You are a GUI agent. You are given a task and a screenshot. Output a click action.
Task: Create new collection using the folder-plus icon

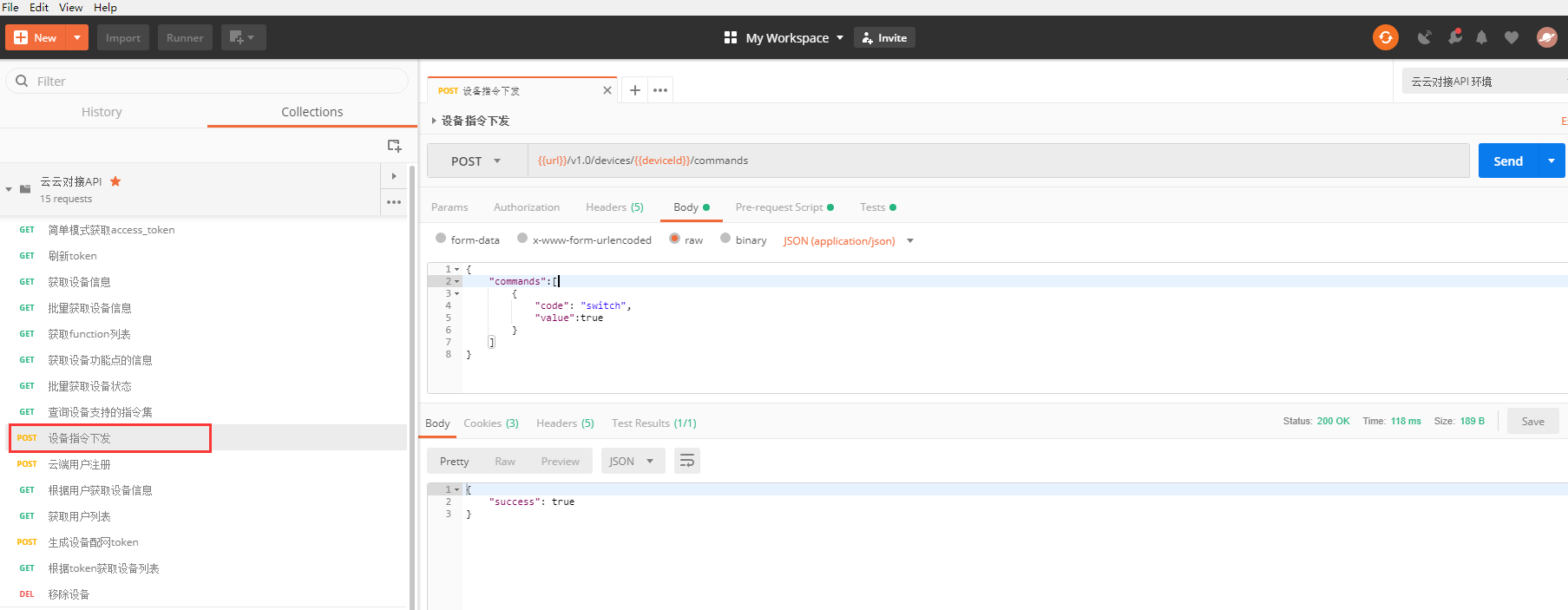pos(394,146)
